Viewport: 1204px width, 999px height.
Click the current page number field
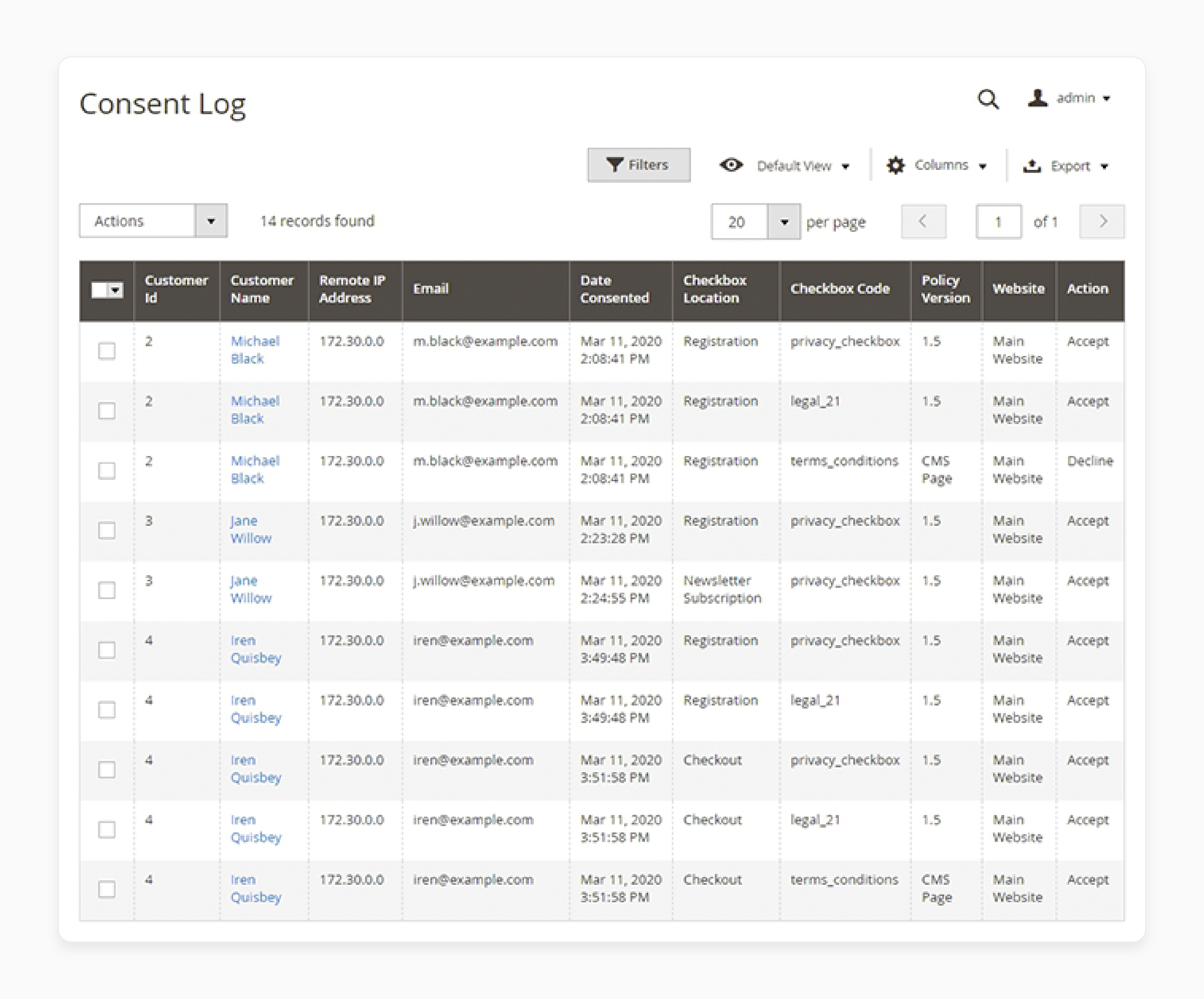pos(998,221)
